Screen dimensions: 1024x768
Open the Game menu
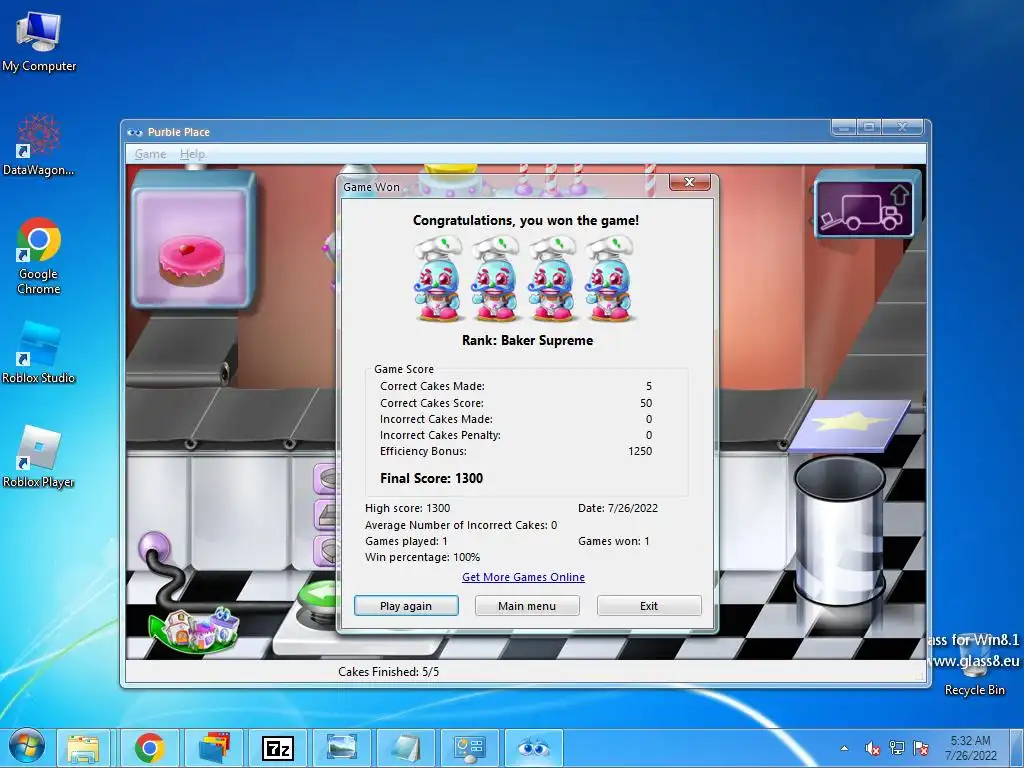pyautogui.click(x=150, y=154)
